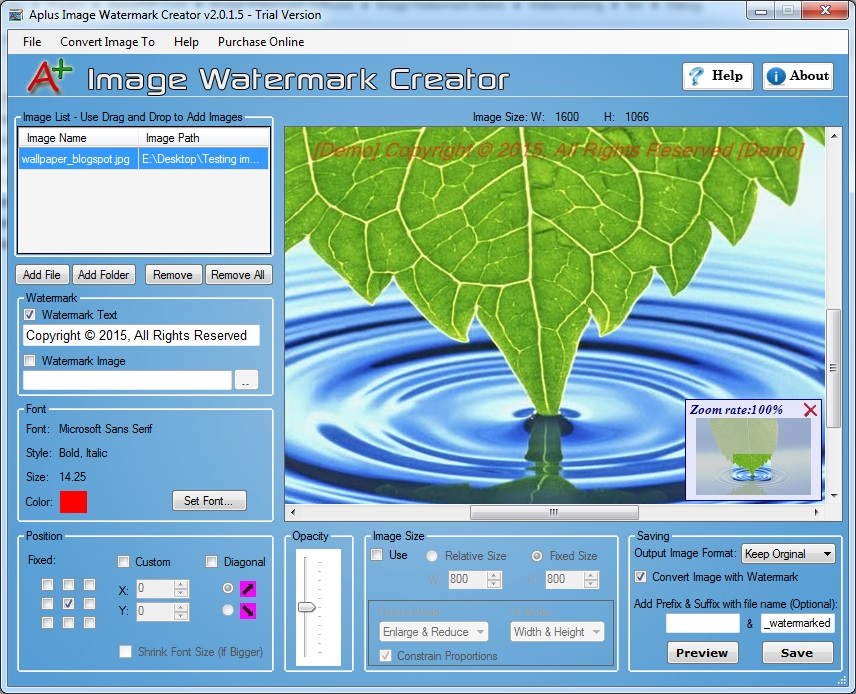Open the Convert Image To menu
856x694 pixels.
click(x=108, y=42)
